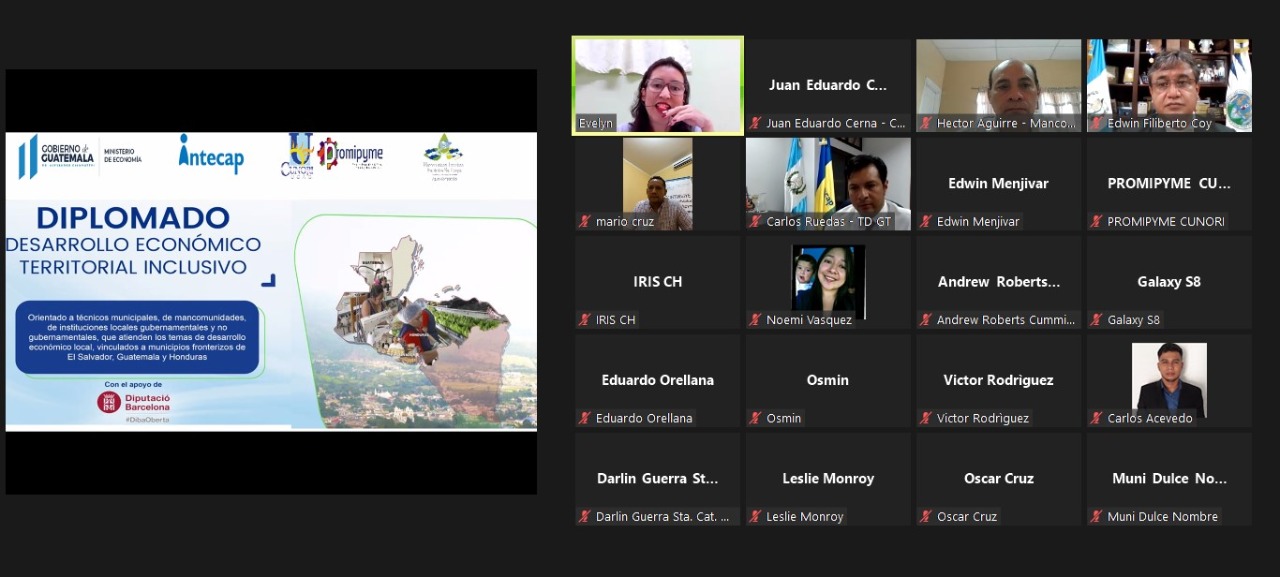Click the muted mic icon next to Galaxy S8 label
This screenshot has height=577, width=1280.
click(1097, 320)
